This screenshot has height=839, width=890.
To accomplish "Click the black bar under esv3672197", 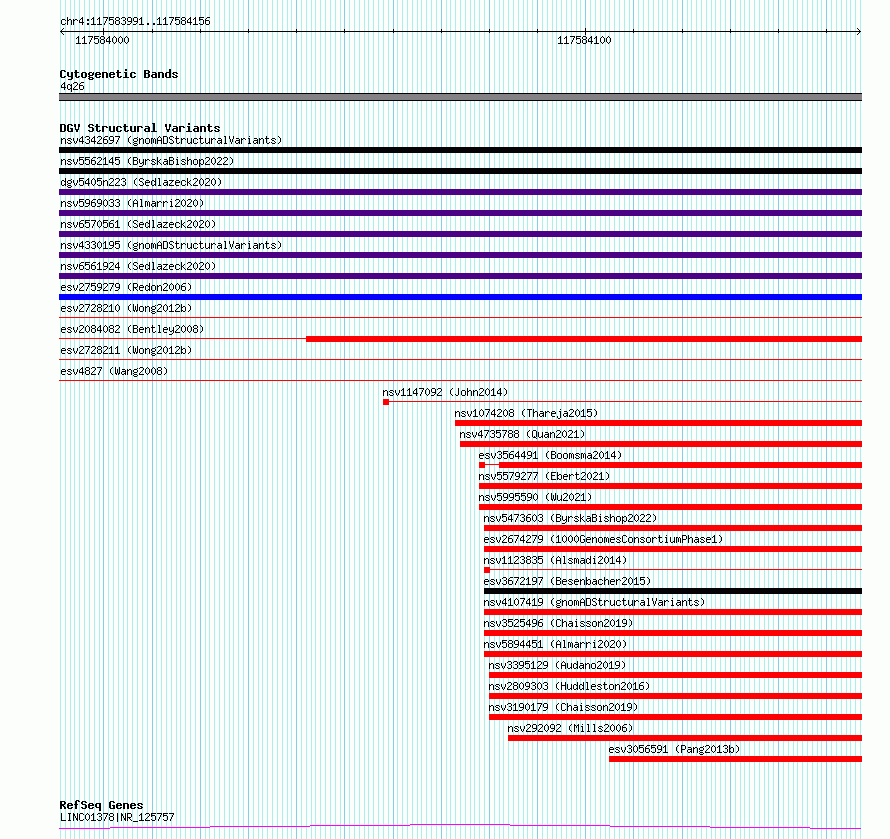I will click(673, 591).
